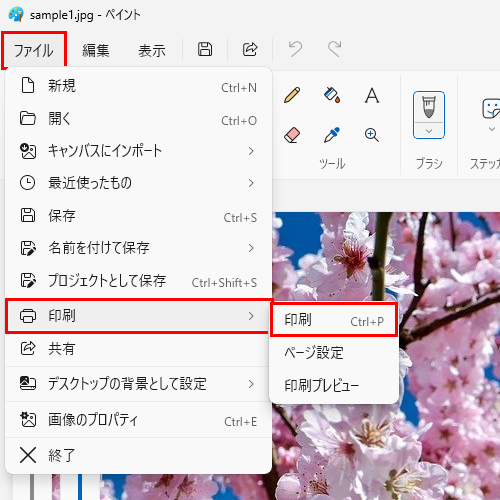Viewport: 500px width, 500px height.
Task: Click the printer icon in file menu
Action: point(28,316)
